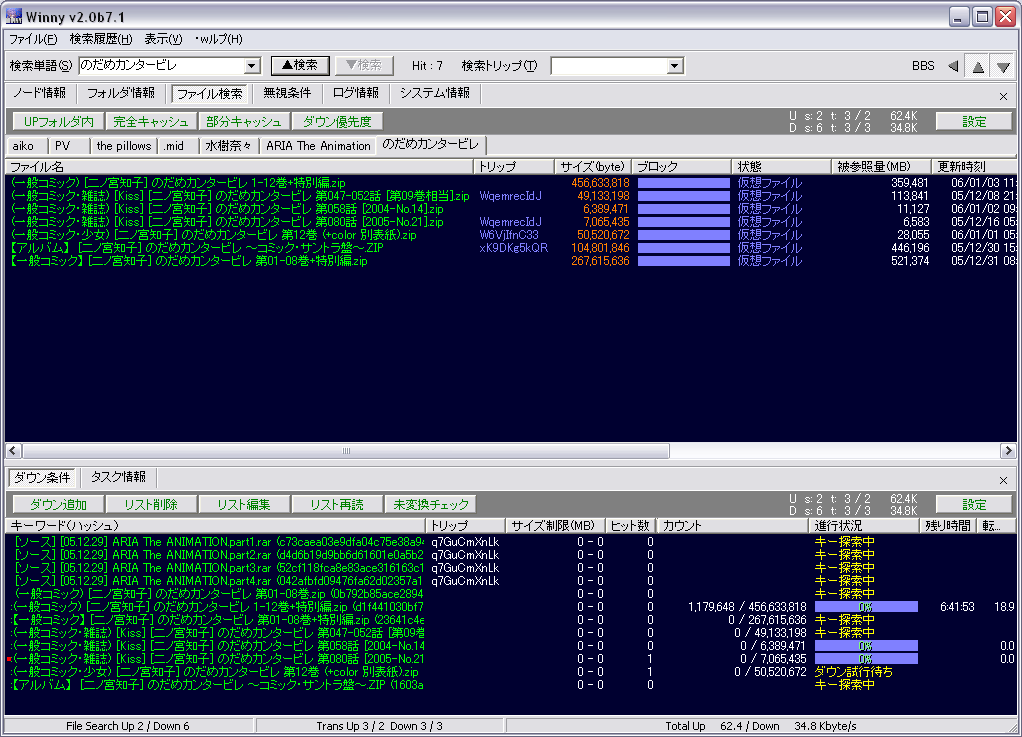Open the 検索履歴 menu
Screen dimensions: 1022x737
pyautogui.click(x=100, y=39)
